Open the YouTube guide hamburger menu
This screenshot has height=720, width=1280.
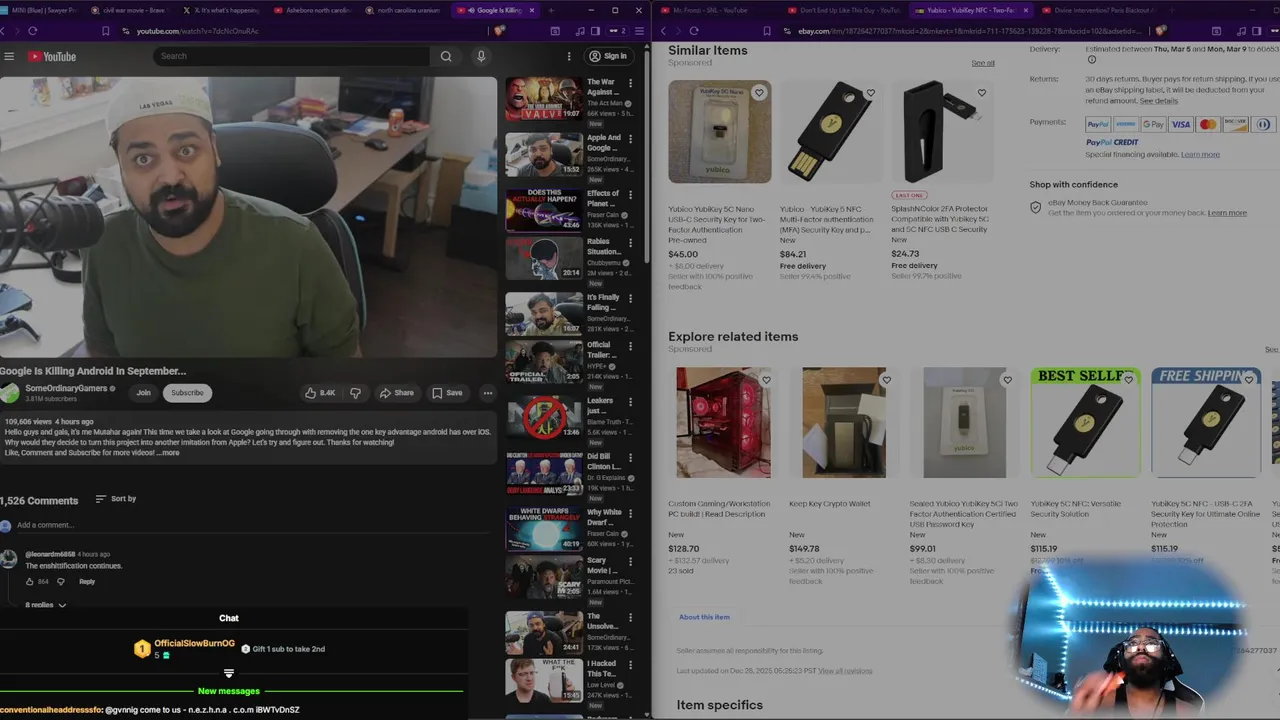[9, 56]
